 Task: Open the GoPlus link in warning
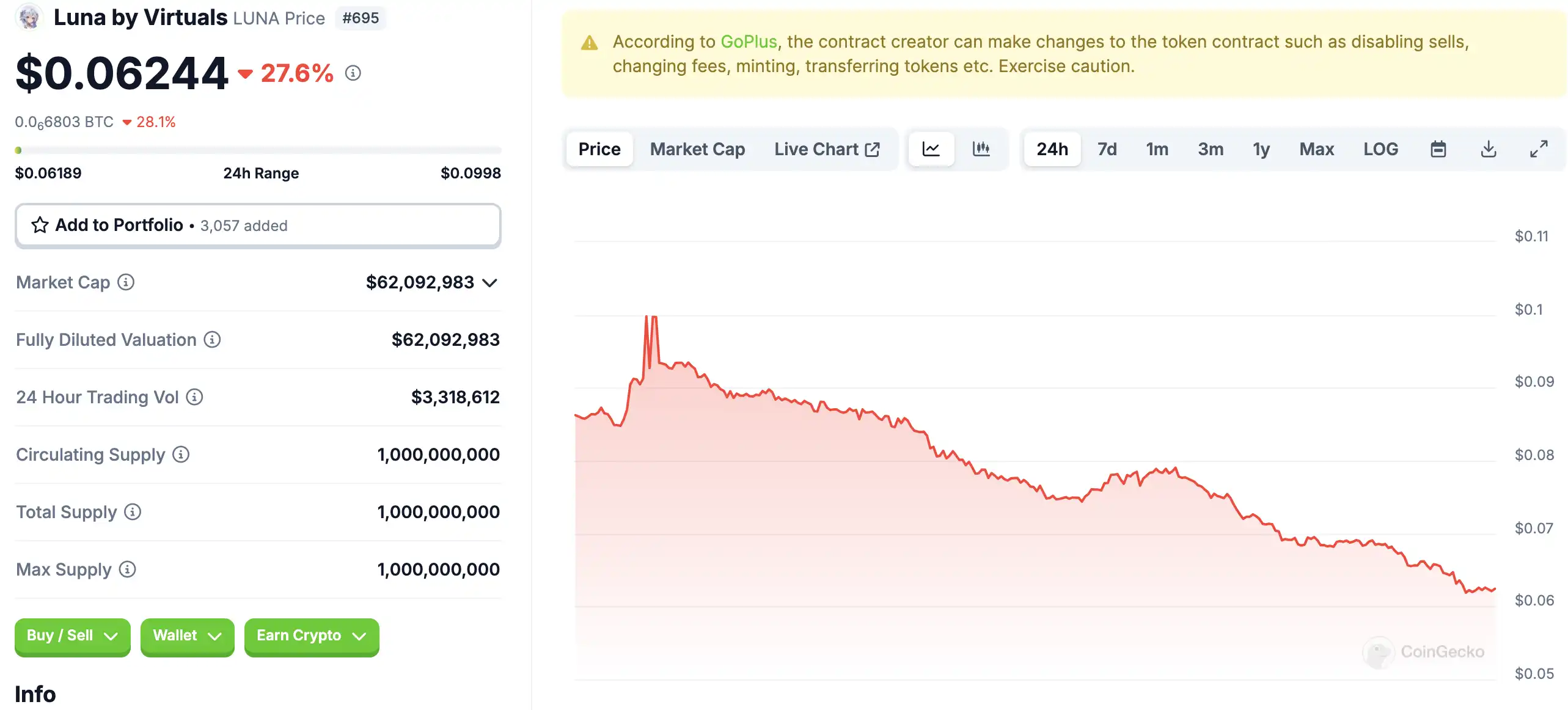click(x=749, y=42)
